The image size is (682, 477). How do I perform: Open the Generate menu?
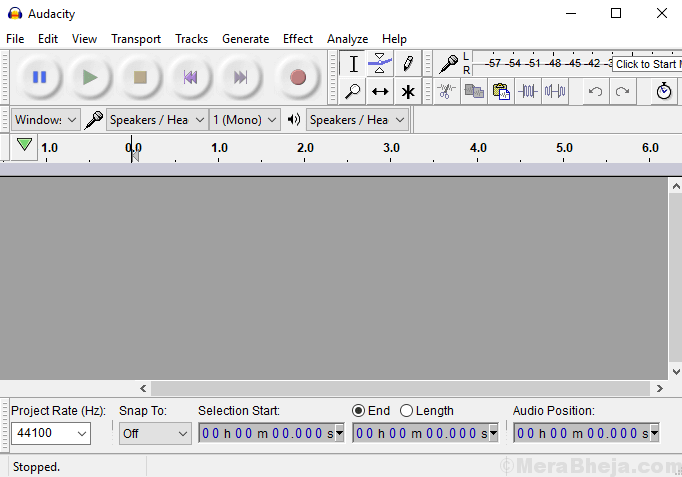coord(245,39)
